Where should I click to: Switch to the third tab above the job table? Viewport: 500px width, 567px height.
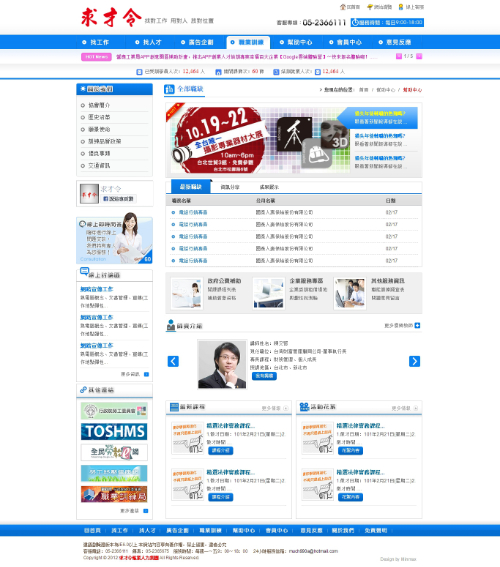coord(269,187)
